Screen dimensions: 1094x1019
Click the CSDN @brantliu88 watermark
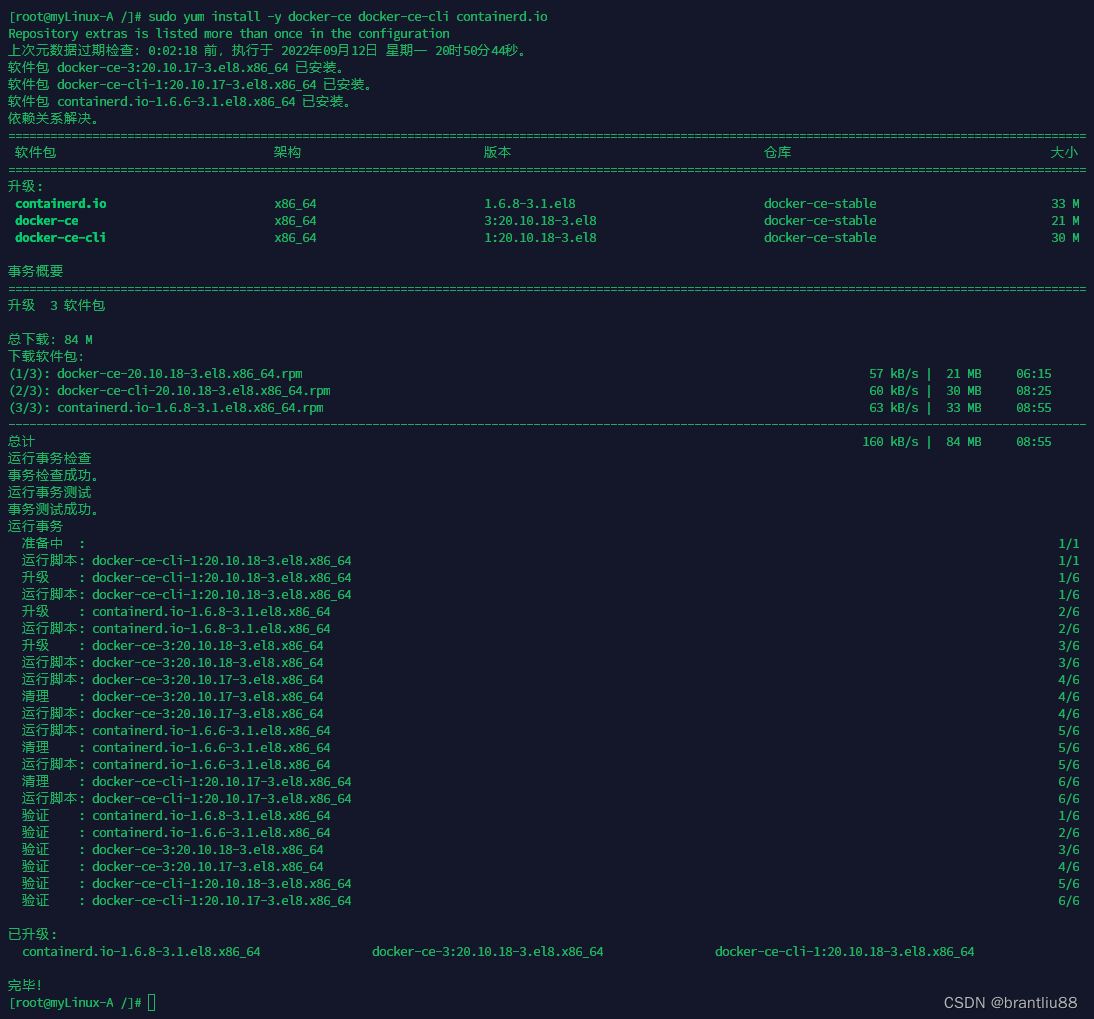click(1011, 1002)
